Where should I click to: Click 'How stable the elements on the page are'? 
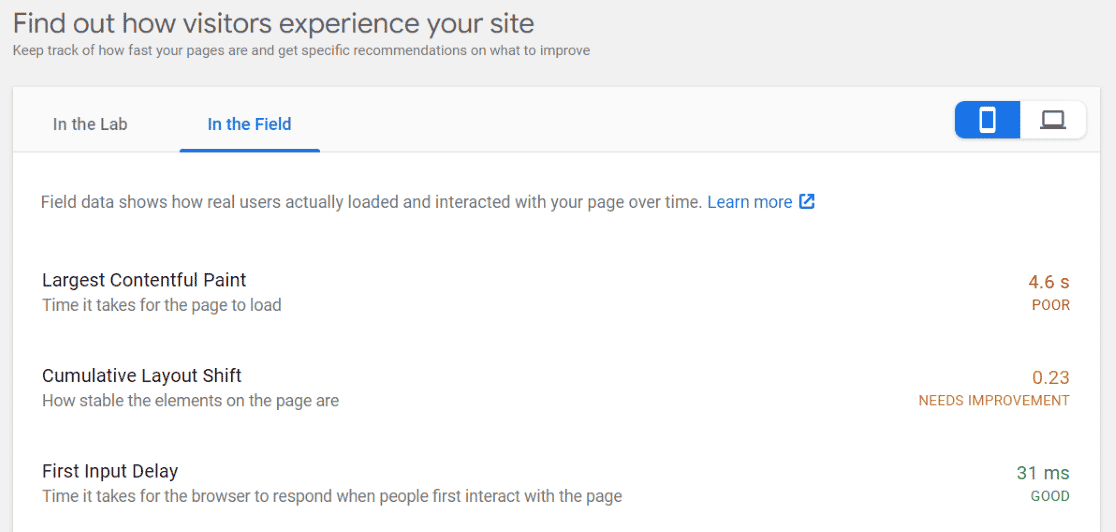pyautogui.click(x=190, y=401)
